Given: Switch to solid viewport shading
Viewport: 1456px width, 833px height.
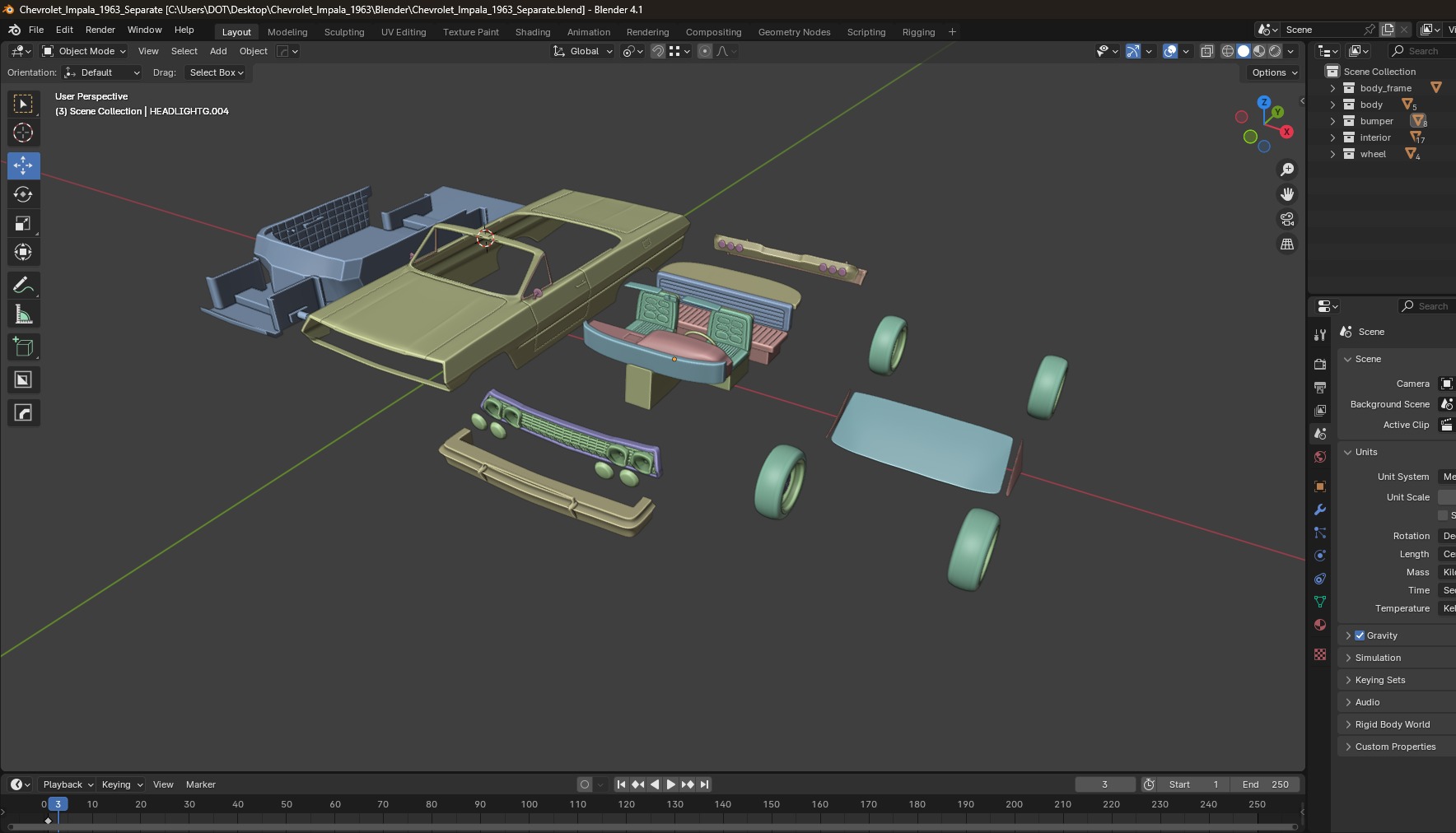Looking at the screenshot, I should pyautogui.click(x=1244, y=51).
